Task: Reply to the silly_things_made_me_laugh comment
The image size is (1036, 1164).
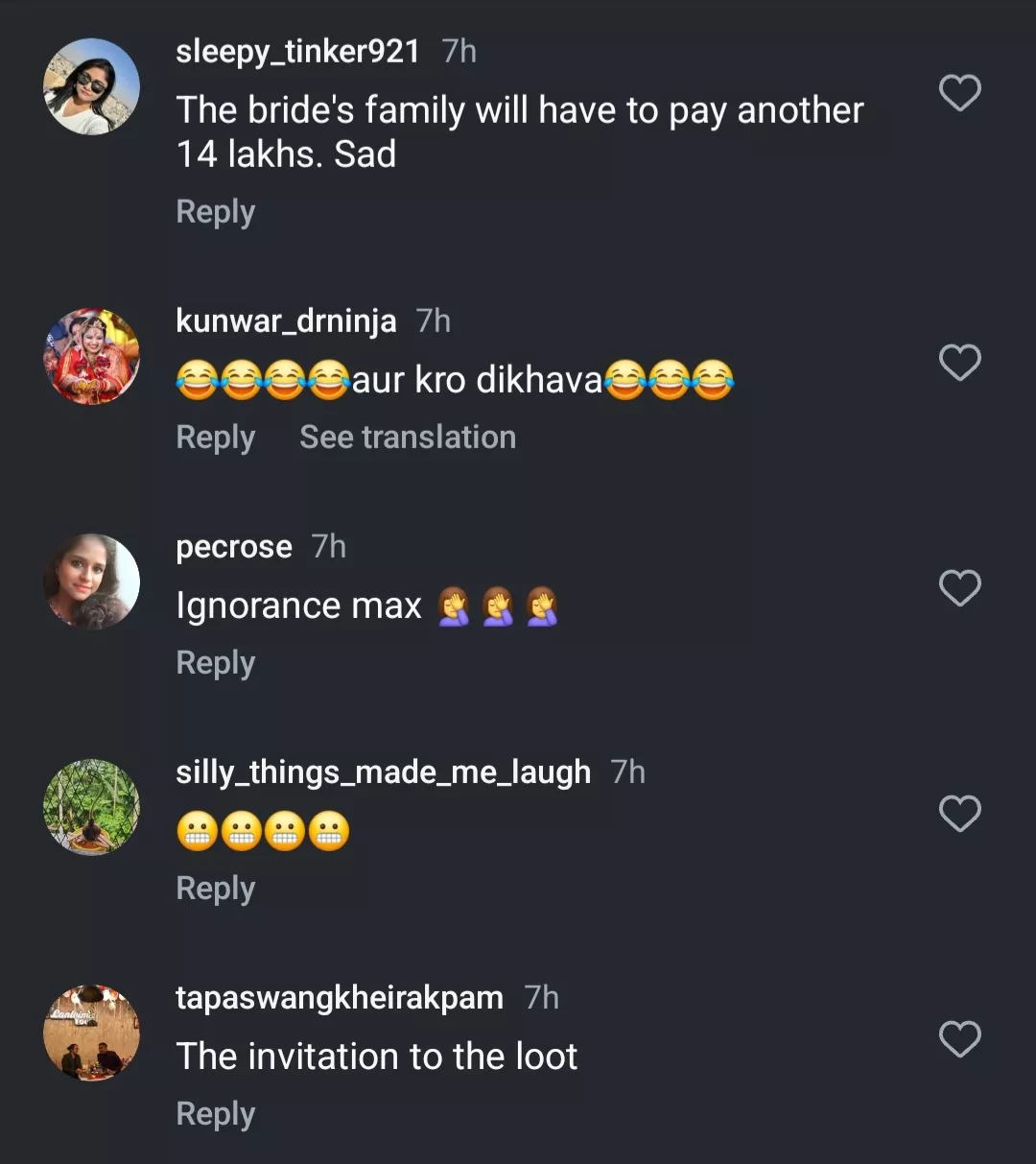Action: coord(216,889)
